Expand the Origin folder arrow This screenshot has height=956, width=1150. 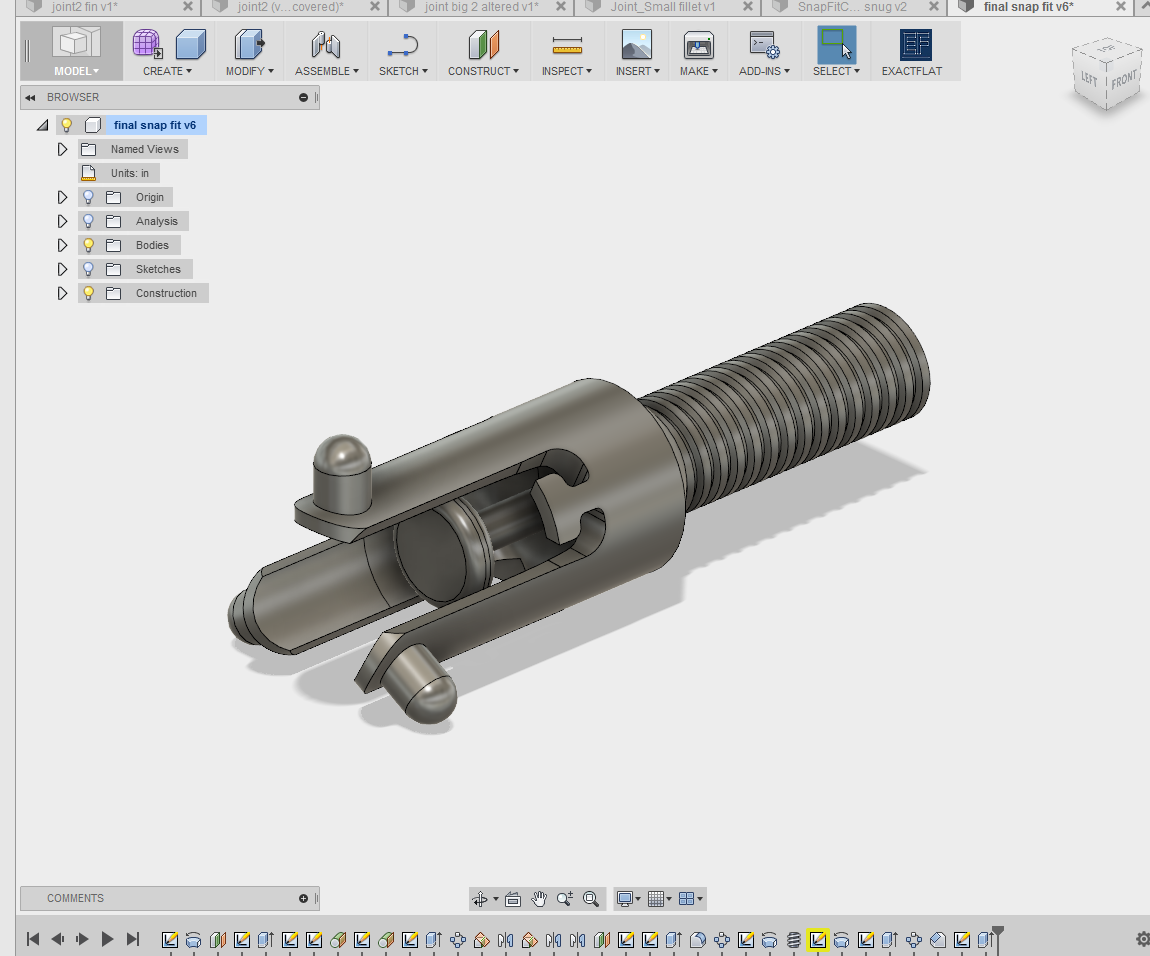[x=62, y=197]
